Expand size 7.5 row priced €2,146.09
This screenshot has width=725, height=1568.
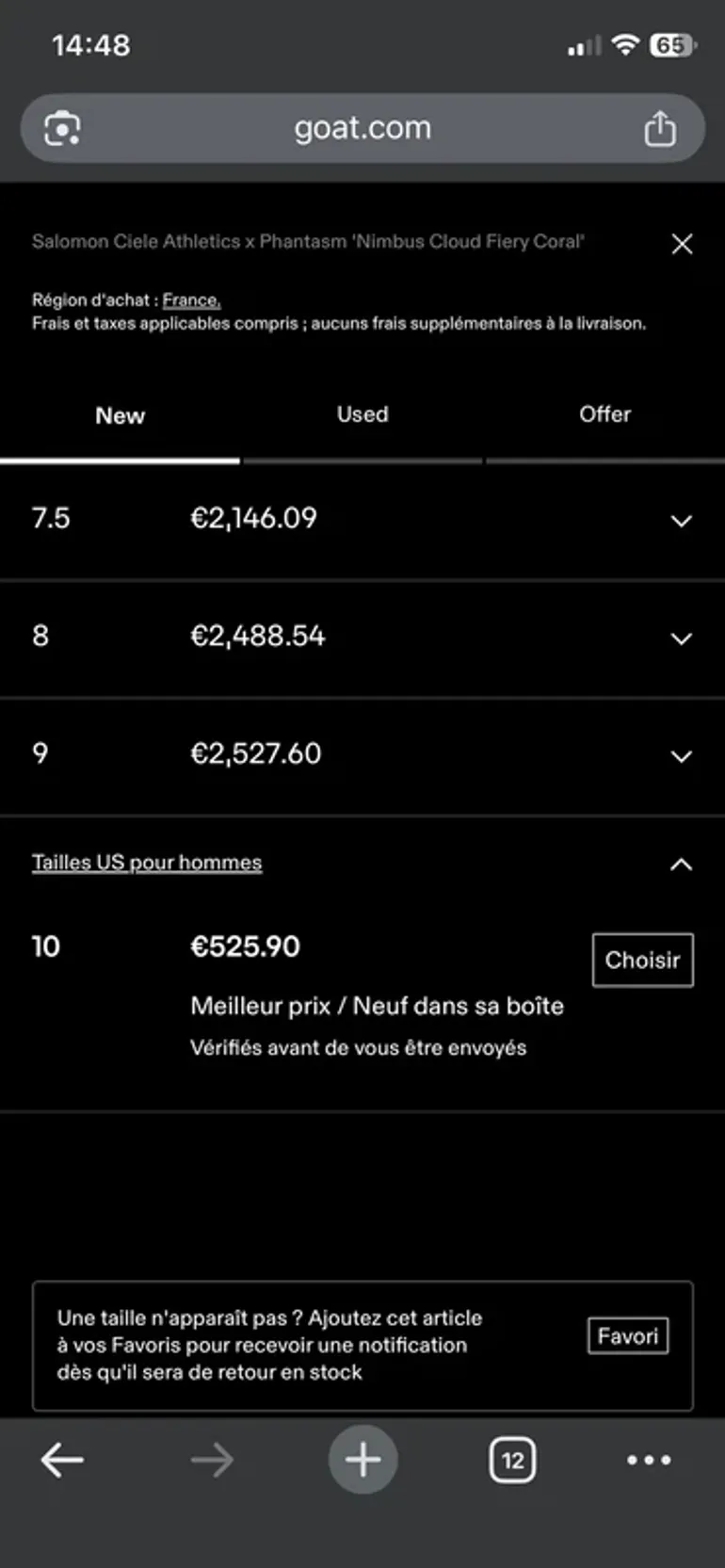coord(362,520)
